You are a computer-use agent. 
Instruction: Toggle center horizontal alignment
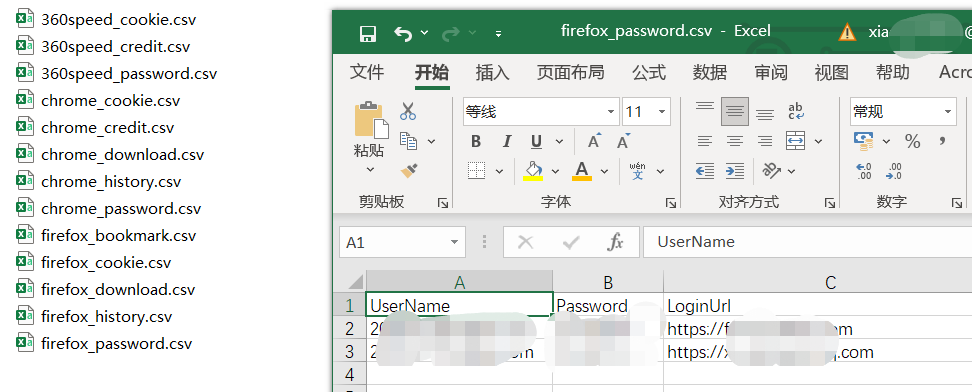pos(735,141)
